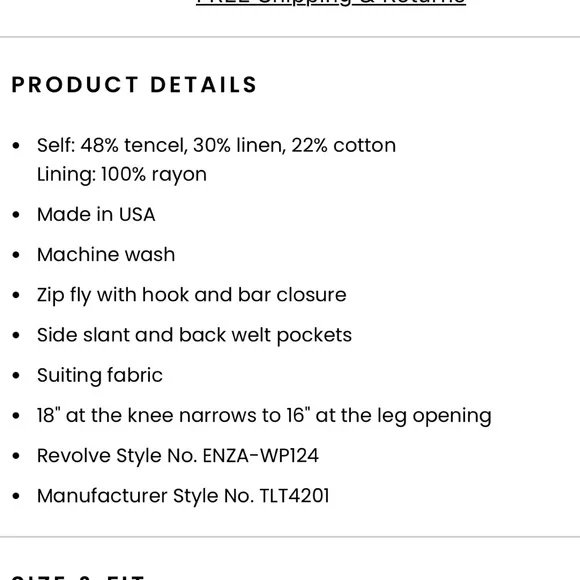Image resolution: width=580 pixels, height=580 pixels.
Task: Select the Self fabric composition text line
Action: [x=216, y=145]
